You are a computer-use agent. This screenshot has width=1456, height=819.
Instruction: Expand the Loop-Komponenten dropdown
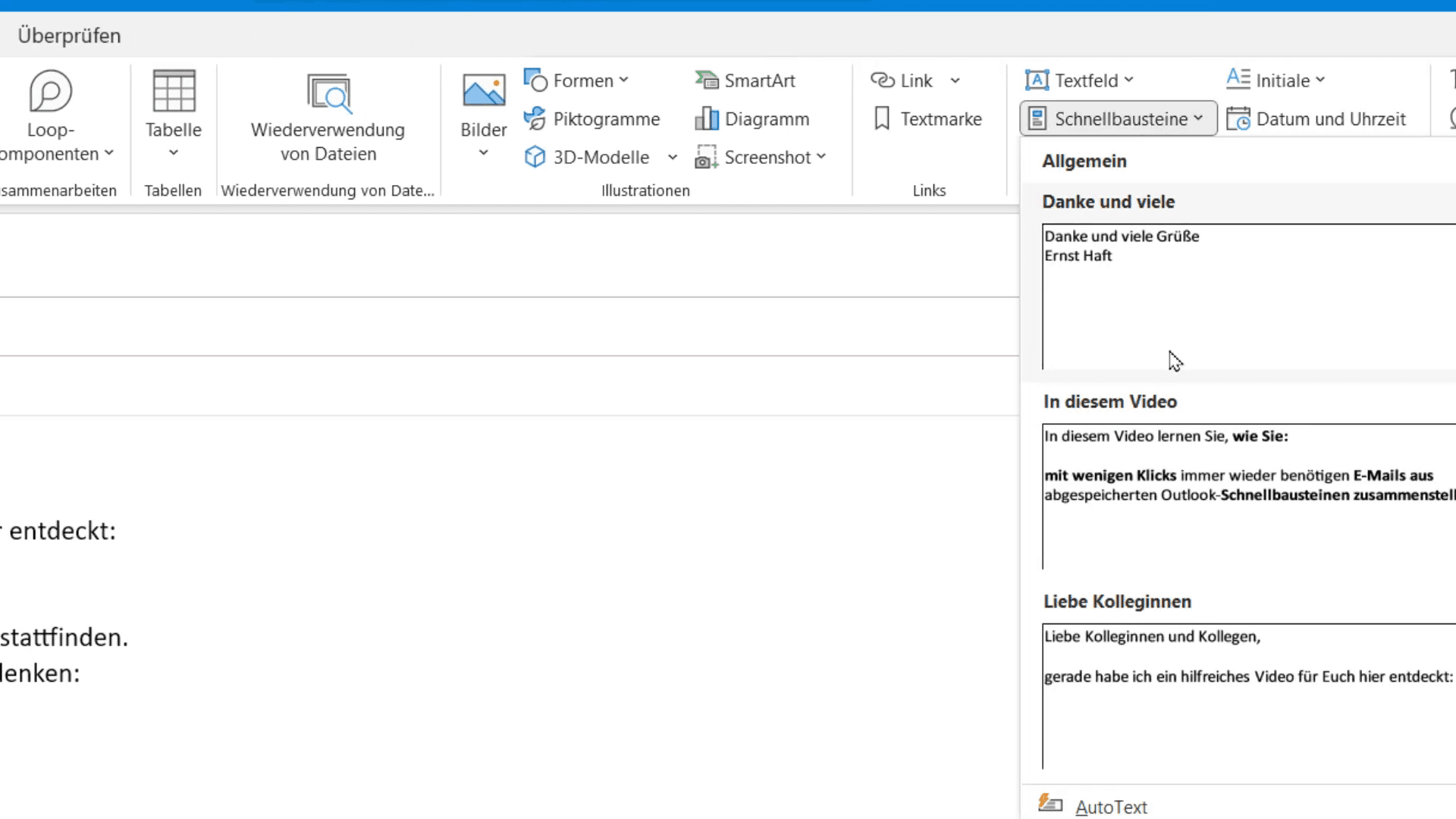(x=108, y=152)
